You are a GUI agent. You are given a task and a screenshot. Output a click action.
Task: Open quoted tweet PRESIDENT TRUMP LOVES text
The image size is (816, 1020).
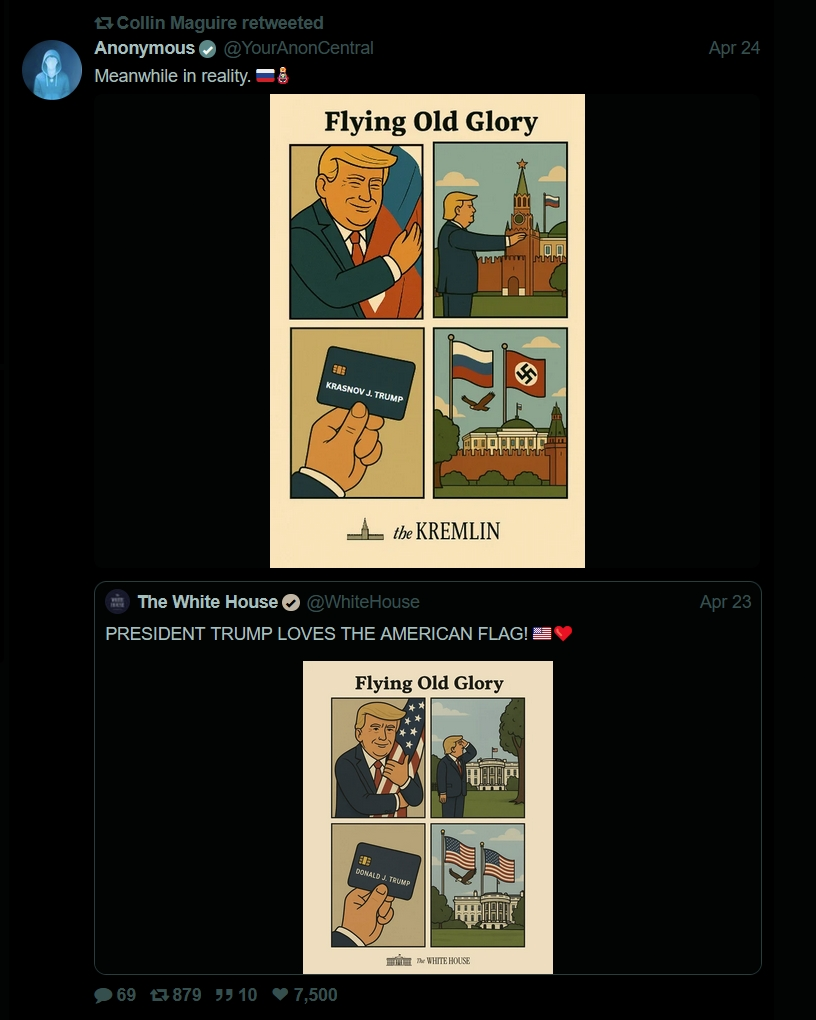(x=316, y=634)
